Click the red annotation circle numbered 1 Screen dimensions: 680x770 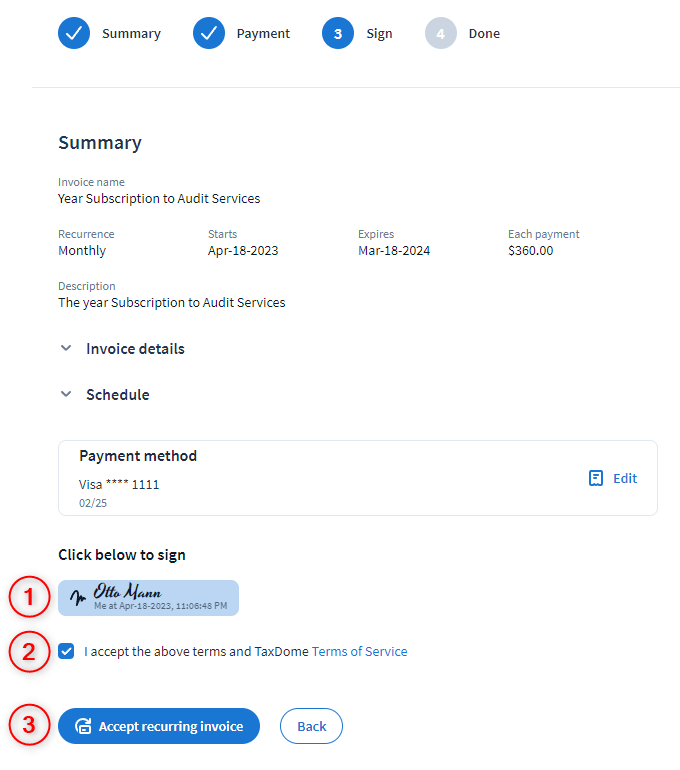pyautogui.click(x=30, y=598)
